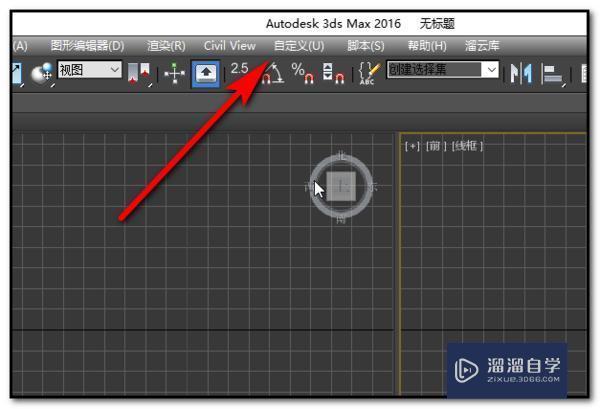This screenshot has height=409, width=600.
Task: Toggle the Spinner Snap button
Action: tap(333, 73)
